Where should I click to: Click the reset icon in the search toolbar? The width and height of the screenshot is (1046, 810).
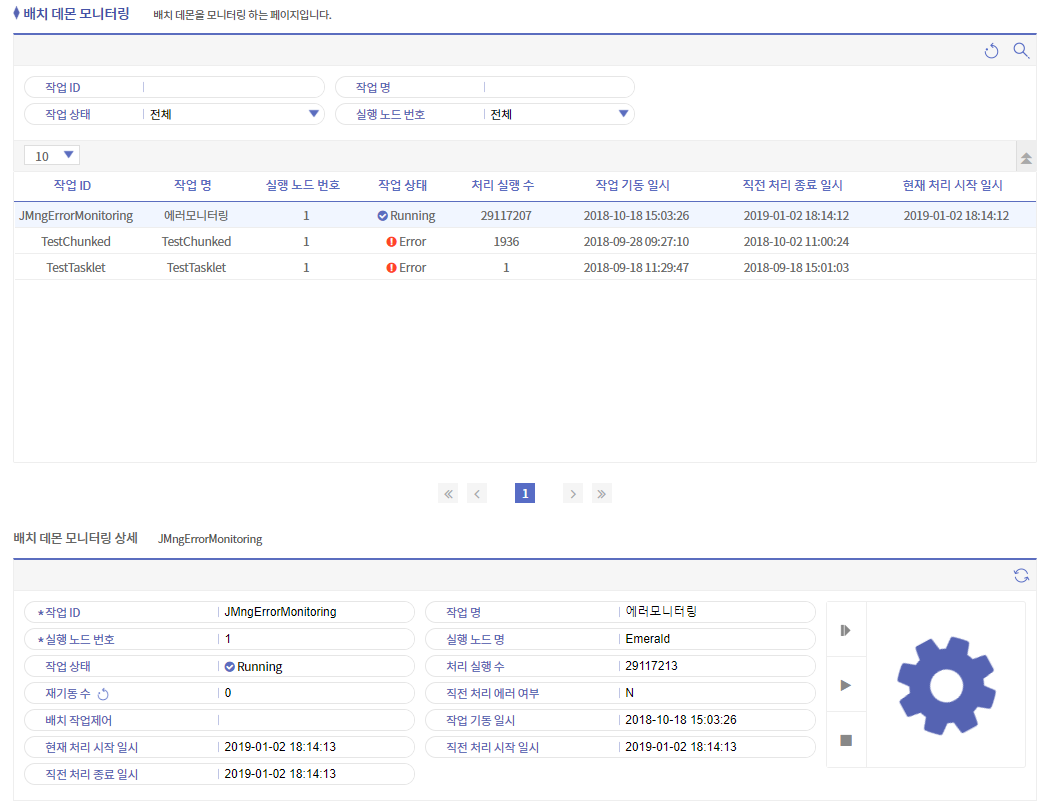coord(991,51)
